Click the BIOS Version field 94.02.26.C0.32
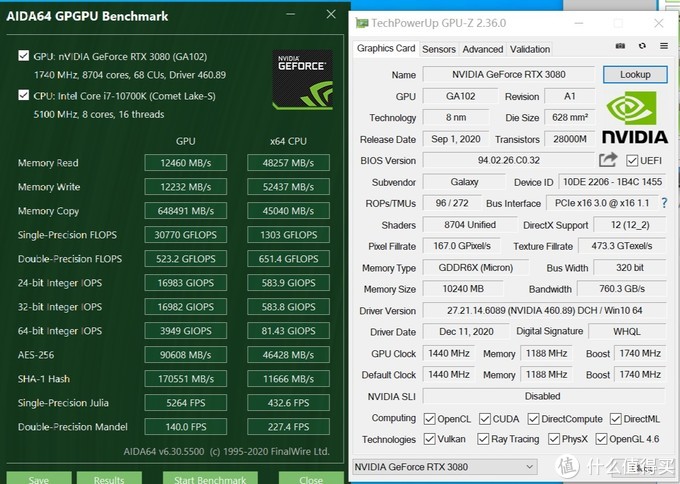This screenshot has width=680, height=484. (509, 160)
